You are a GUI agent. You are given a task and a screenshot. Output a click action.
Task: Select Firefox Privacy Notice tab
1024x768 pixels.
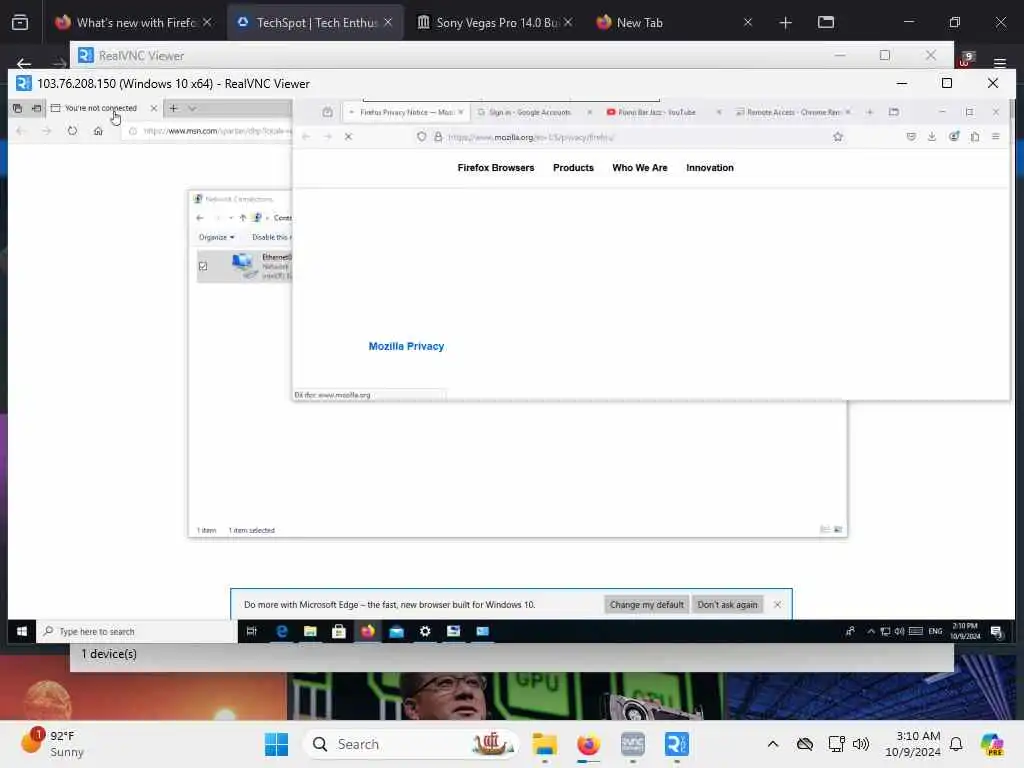406,112
